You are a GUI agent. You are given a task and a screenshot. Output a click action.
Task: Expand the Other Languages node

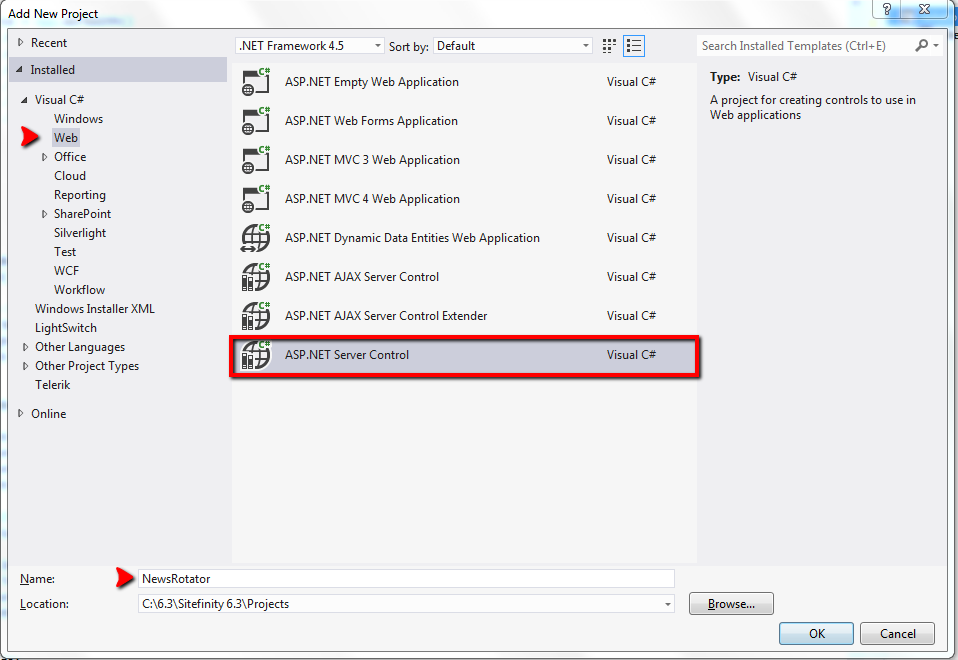25,347
